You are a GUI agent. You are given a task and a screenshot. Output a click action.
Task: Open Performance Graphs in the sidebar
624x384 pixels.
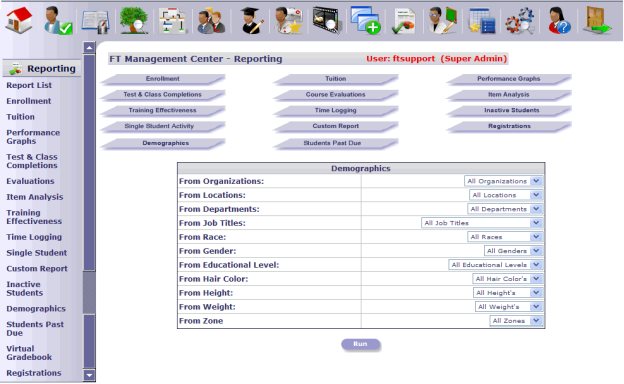pos(33,137)
